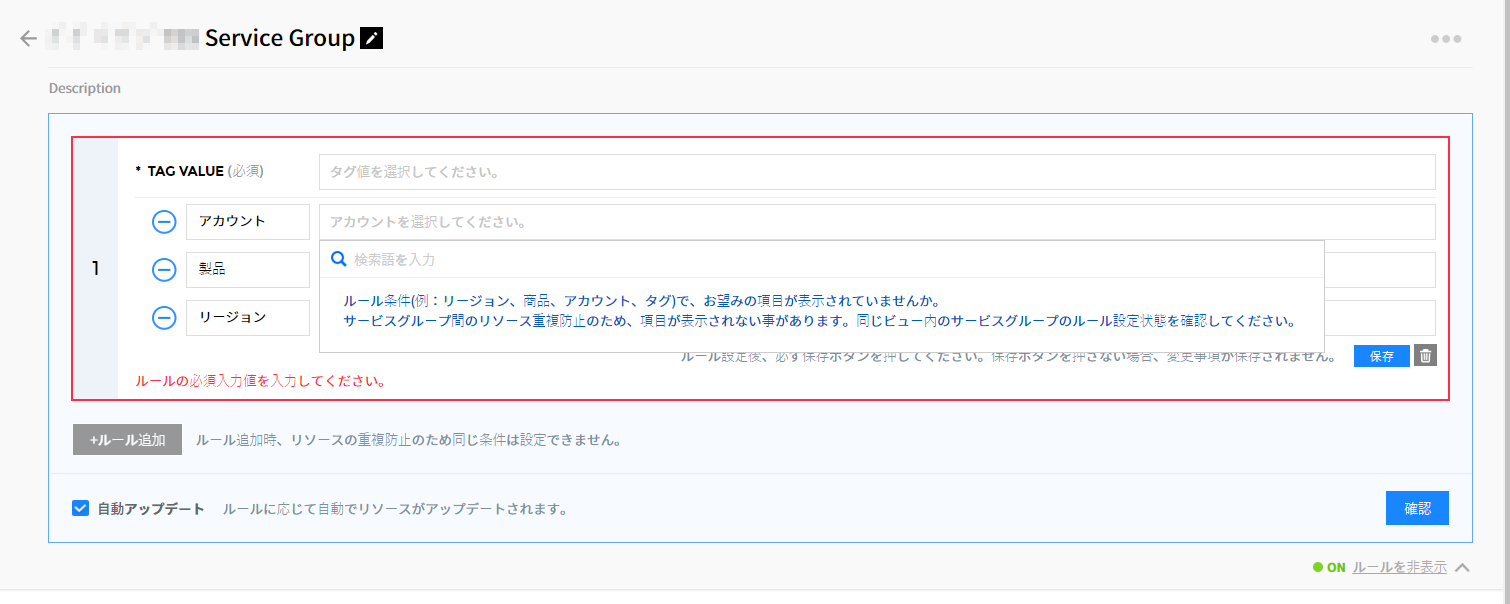Click the green ON status indicator
This screenshot has width=1510, height=604.
click(x=1329, y=567)
